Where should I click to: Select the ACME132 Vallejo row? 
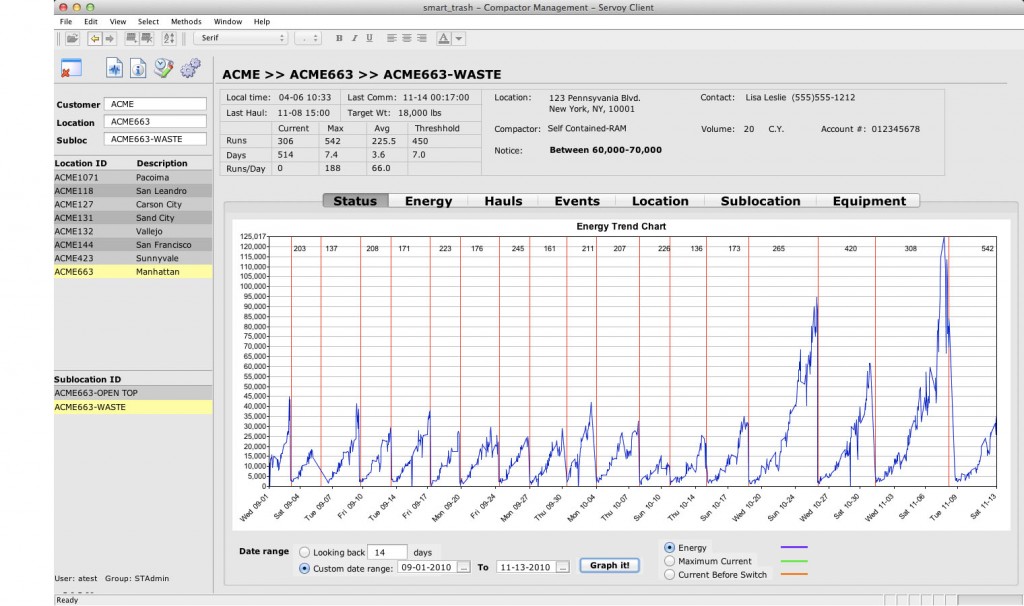[133, 231]
